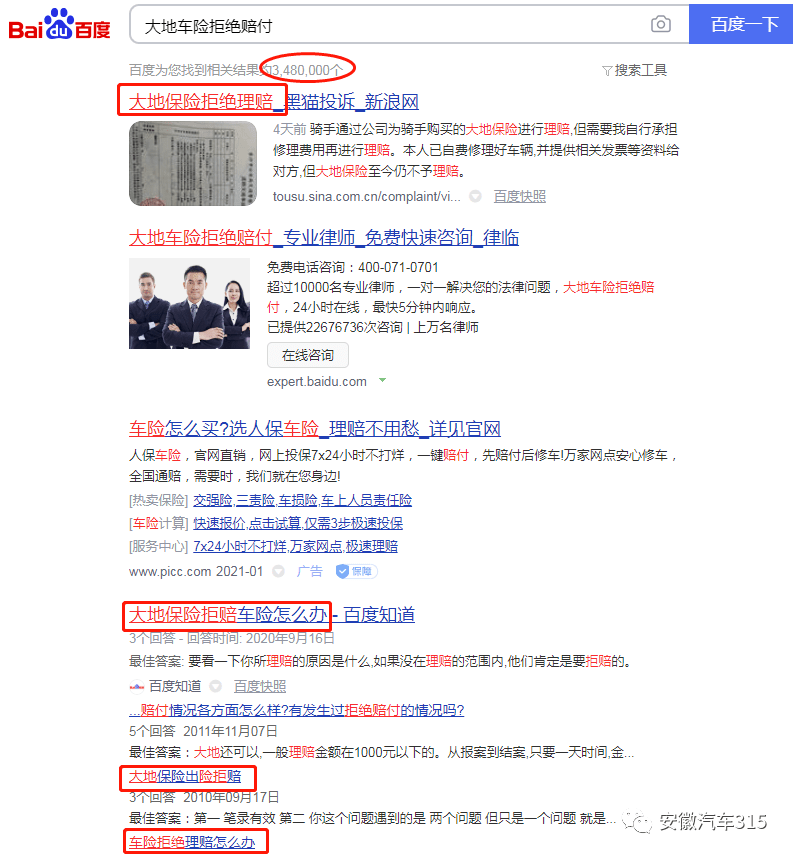This screenshot has height=856, width=793.
Task: Click the tousu.sina.com.cn/complaint URL text
Action: coord(367,197)
